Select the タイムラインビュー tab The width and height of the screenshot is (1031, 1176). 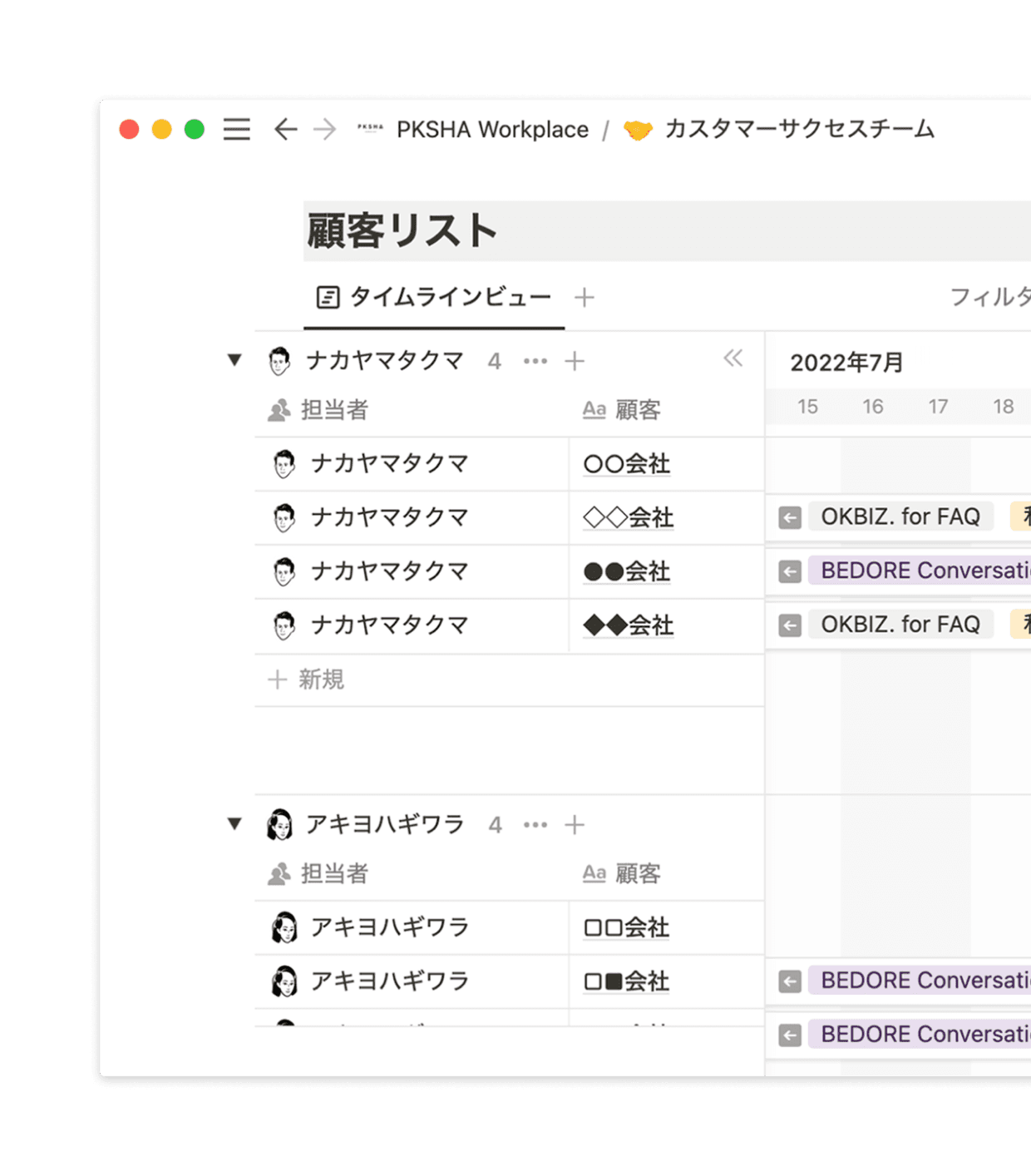point(434,297)
